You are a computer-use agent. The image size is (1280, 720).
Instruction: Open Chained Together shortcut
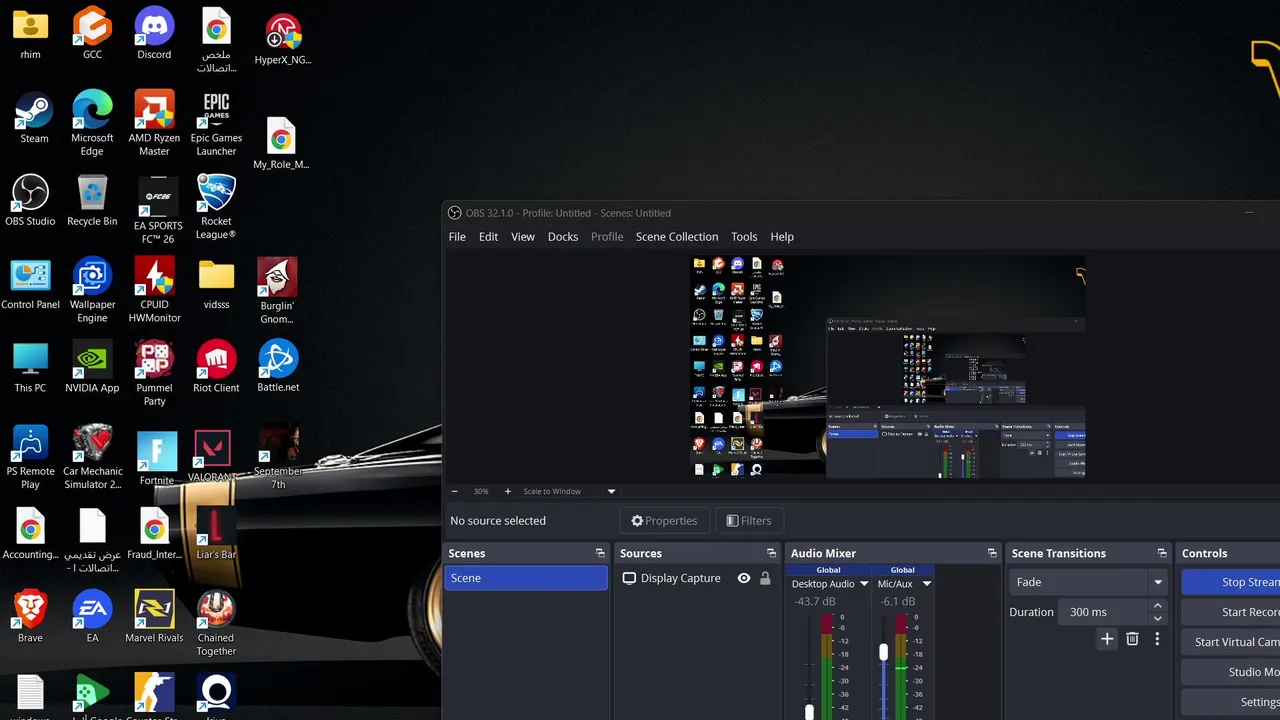coord(216,624)
